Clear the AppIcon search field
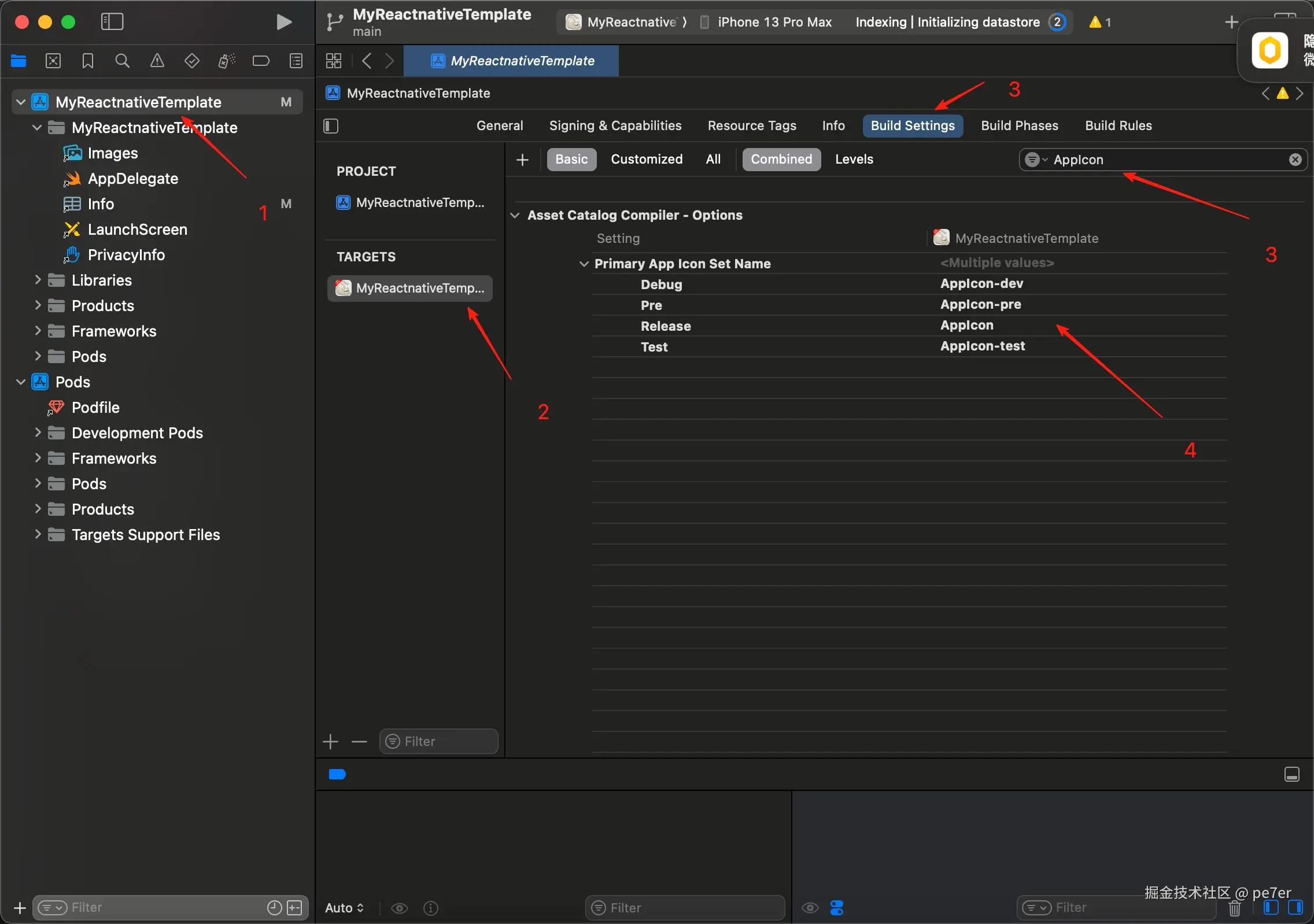Image resolution: width=1314 pixels, height=924 pixels. pyautogui.click(x=1295, y=160)
